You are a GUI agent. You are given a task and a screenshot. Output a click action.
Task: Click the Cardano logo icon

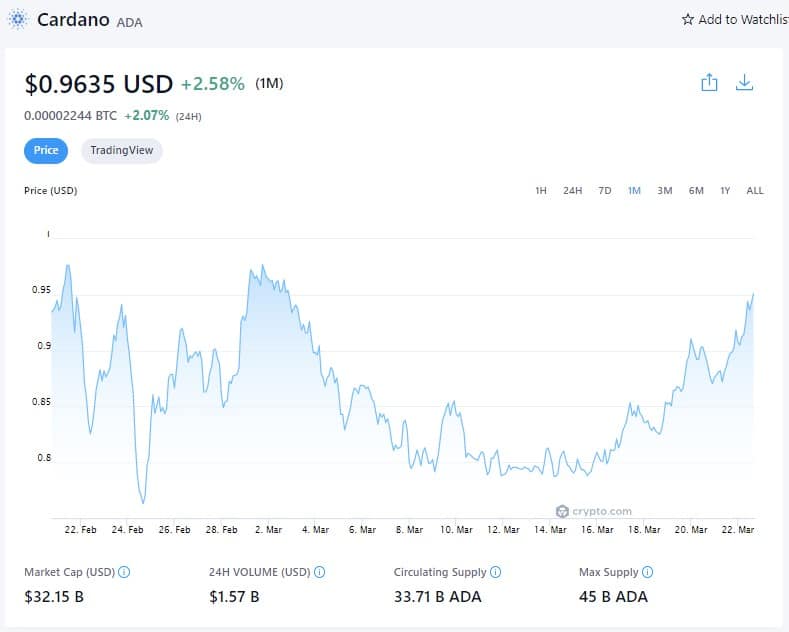pos(18,20)
